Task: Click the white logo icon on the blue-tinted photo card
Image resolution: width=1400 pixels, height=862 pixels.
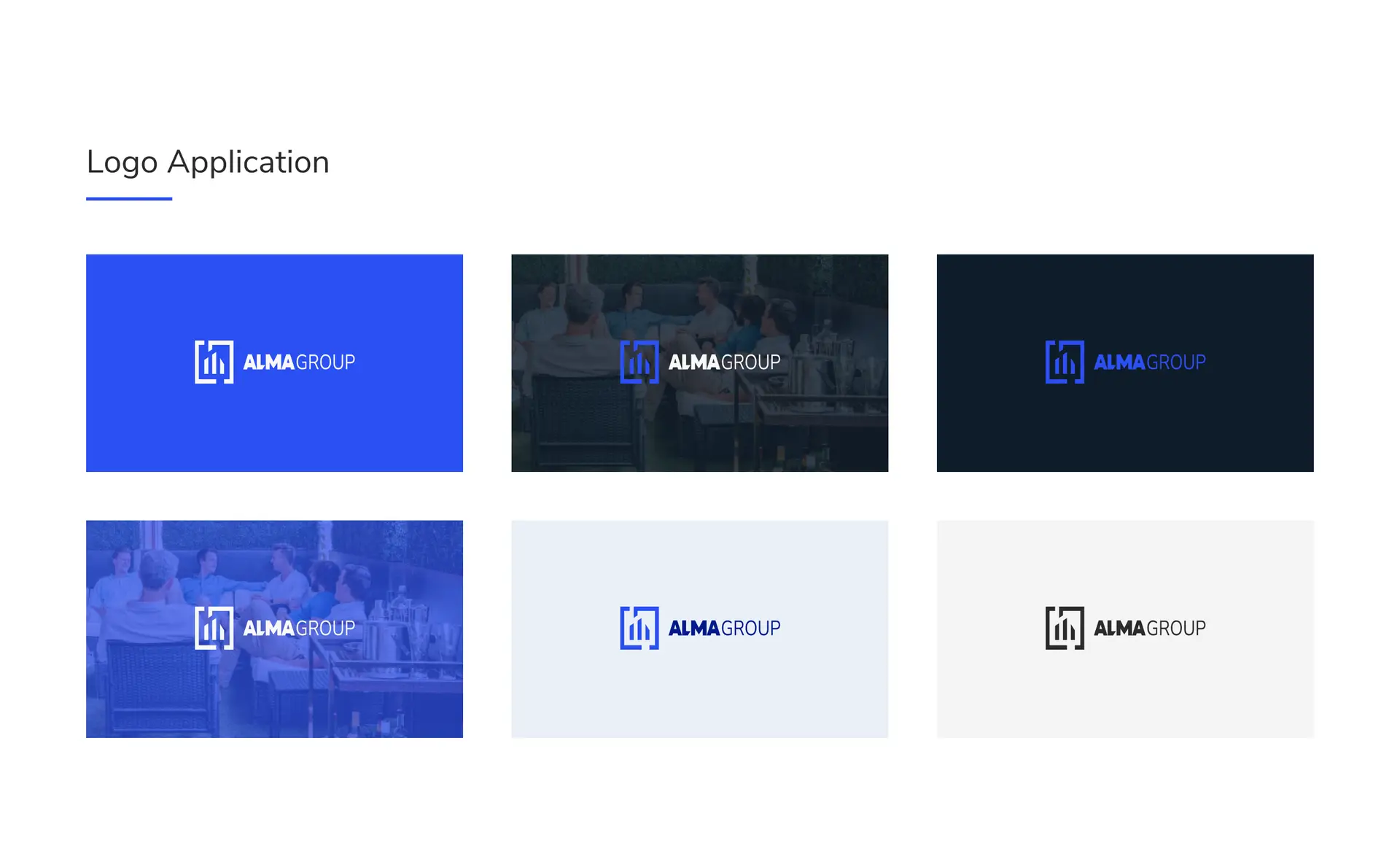Action: [x=214, y=628]
